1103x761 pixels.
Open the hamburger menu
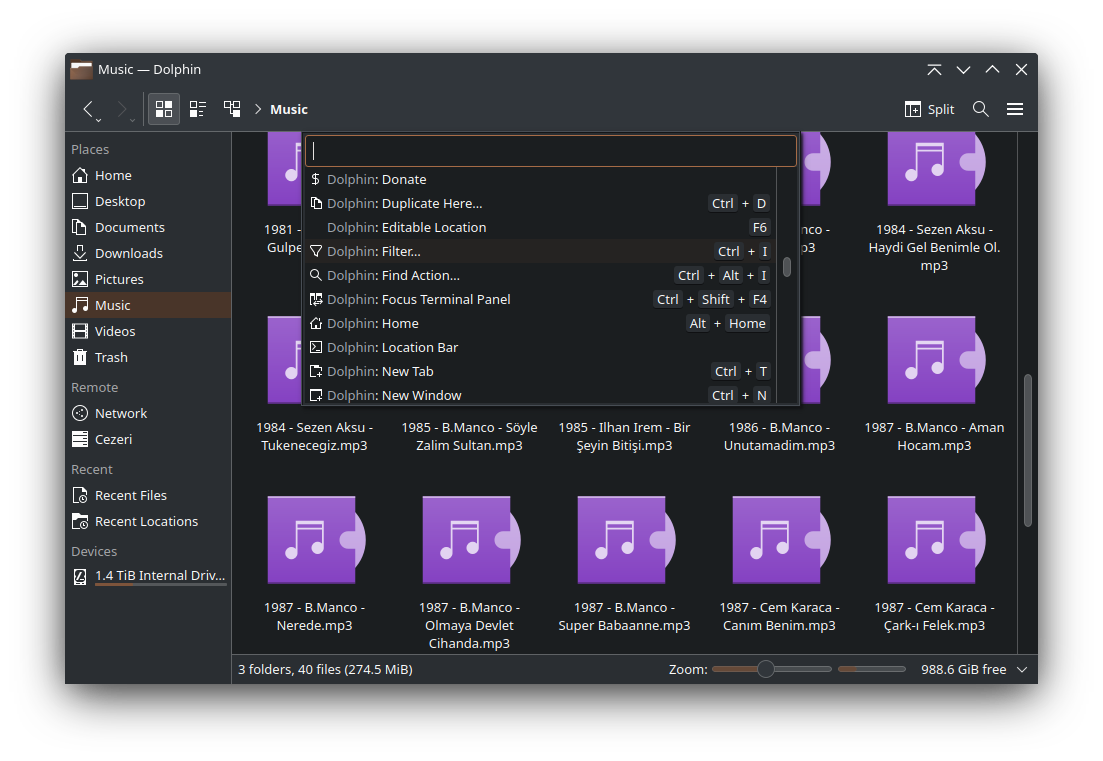click(x=1015, y=109)
